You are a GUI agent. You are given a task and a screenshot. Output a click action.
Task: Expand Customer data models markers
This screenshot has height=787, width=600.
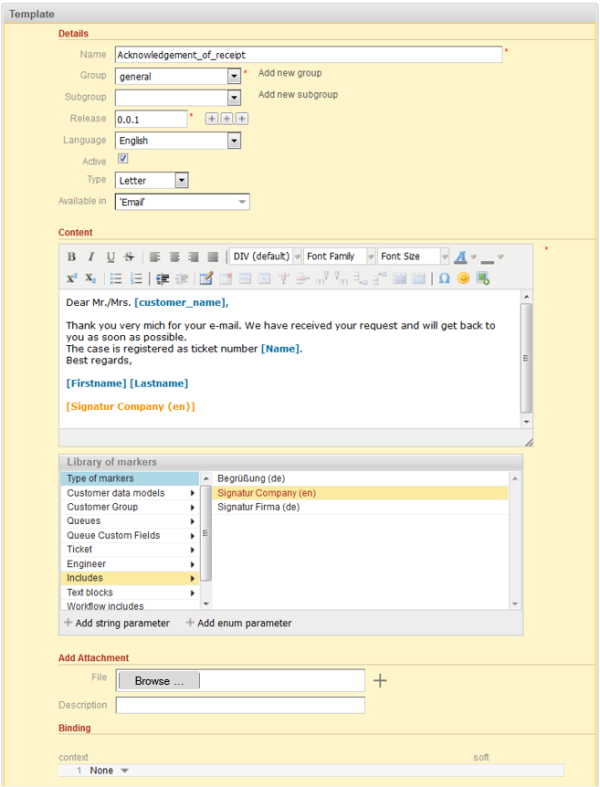coord(130,493)
